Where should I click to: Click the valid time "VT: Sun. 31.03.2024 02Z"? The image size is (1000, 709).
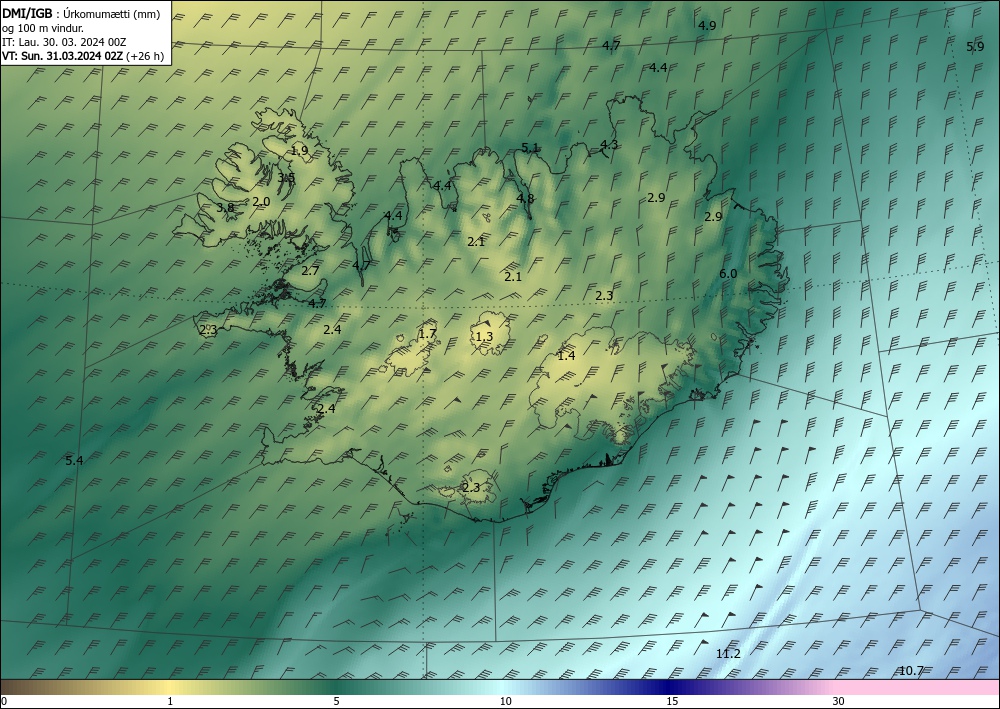(x=62, y=56)
